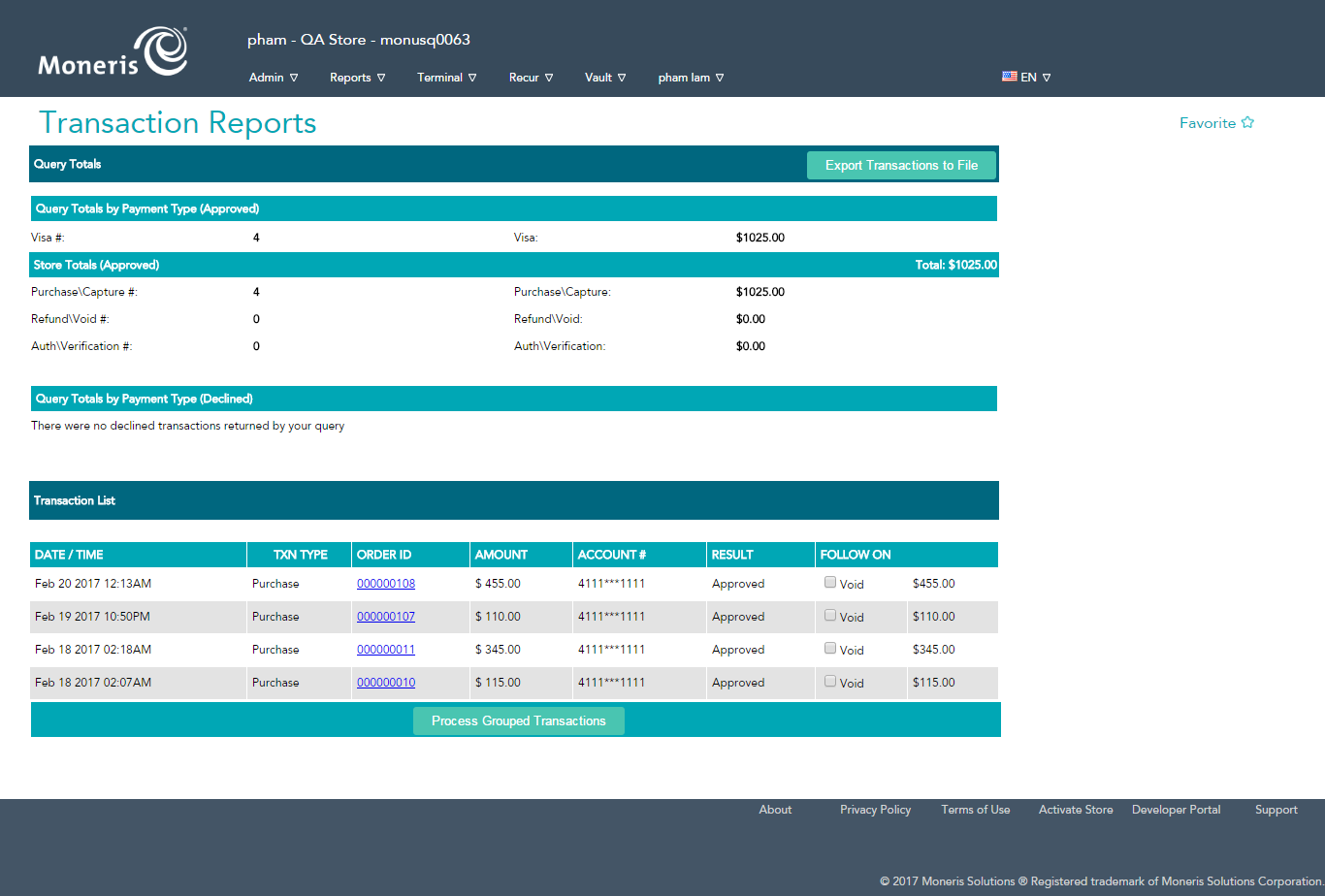
Task: Open the Terminal dropdown menu
Action: coord(446,78)
